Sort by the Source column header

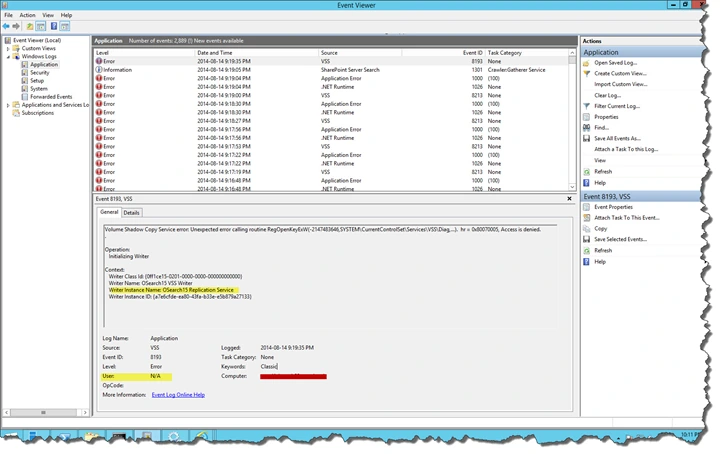coord(360,53)
